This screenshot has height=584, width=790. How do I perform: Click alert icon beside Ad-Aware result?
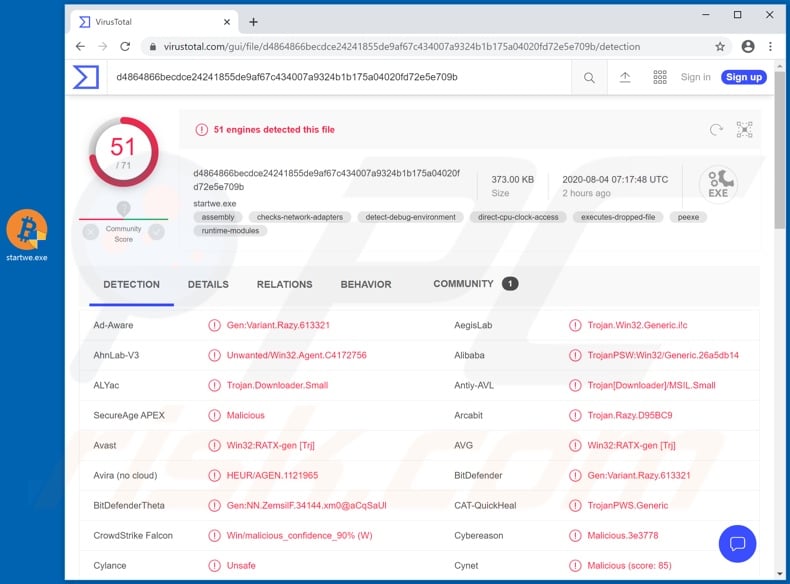(214, 325)
